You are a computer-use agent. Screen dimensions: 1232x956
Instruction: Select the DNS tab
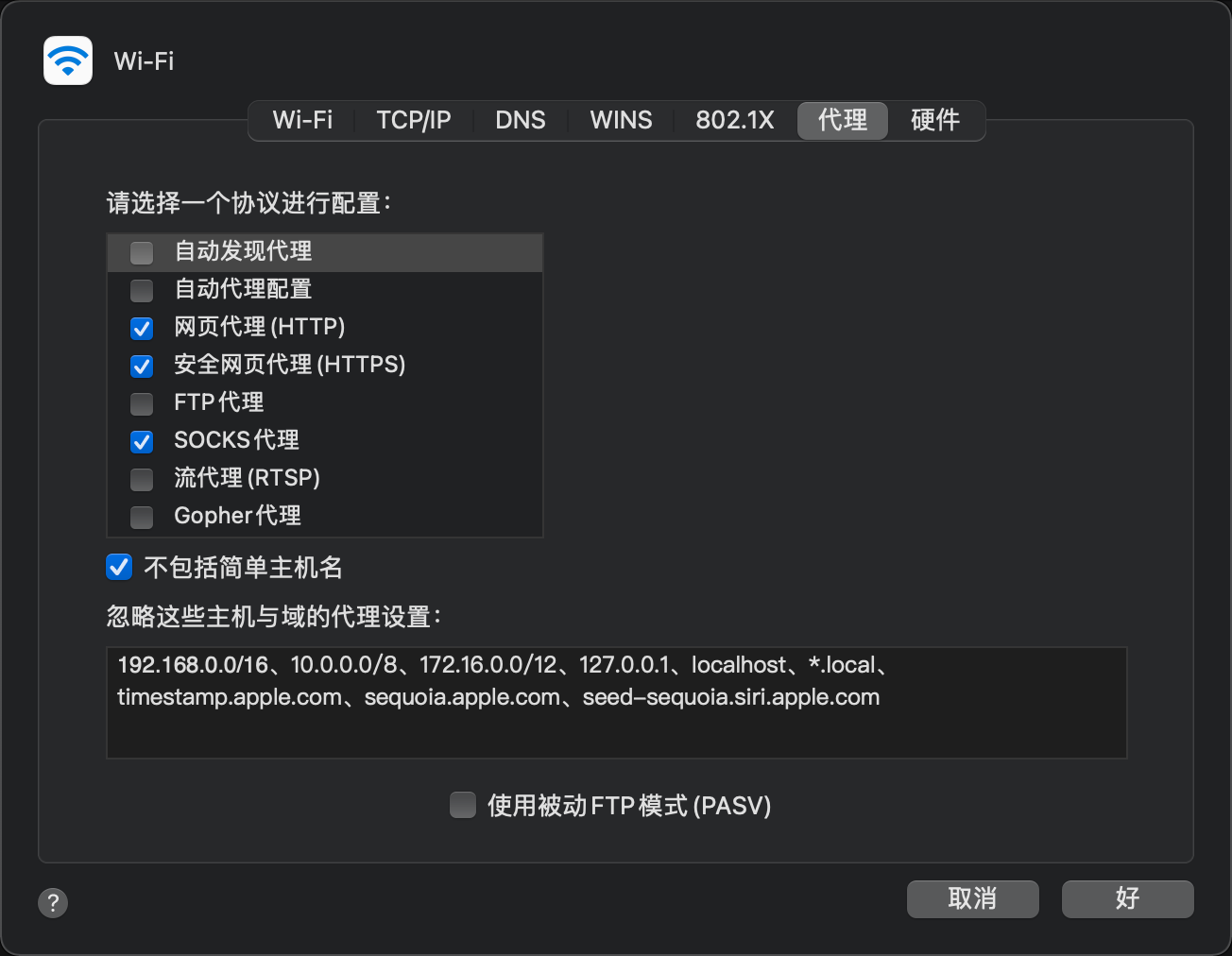pyautogui.click(x=520, y=120)
